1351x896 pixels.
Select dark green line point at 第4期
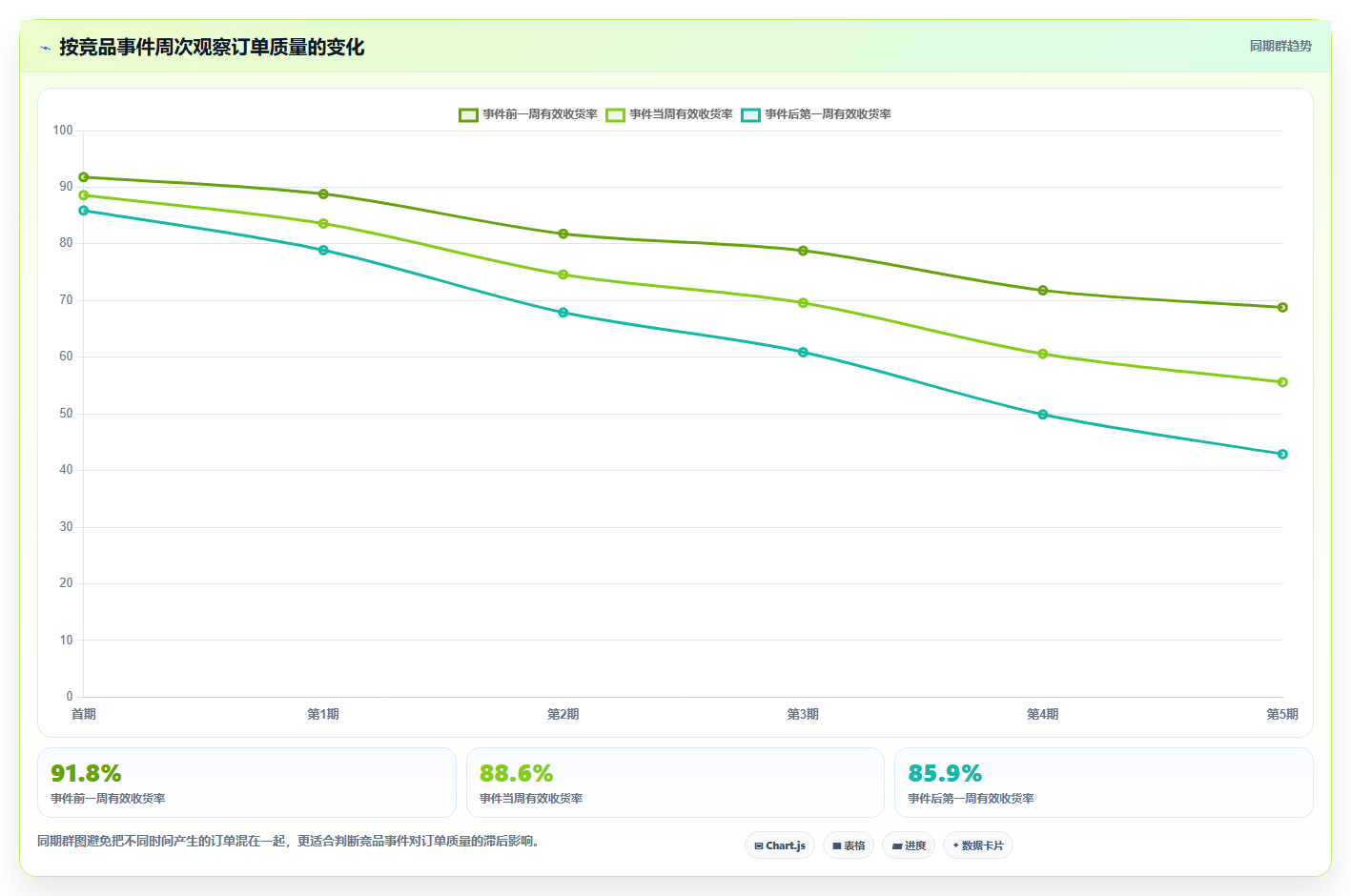click(1043, 291)
